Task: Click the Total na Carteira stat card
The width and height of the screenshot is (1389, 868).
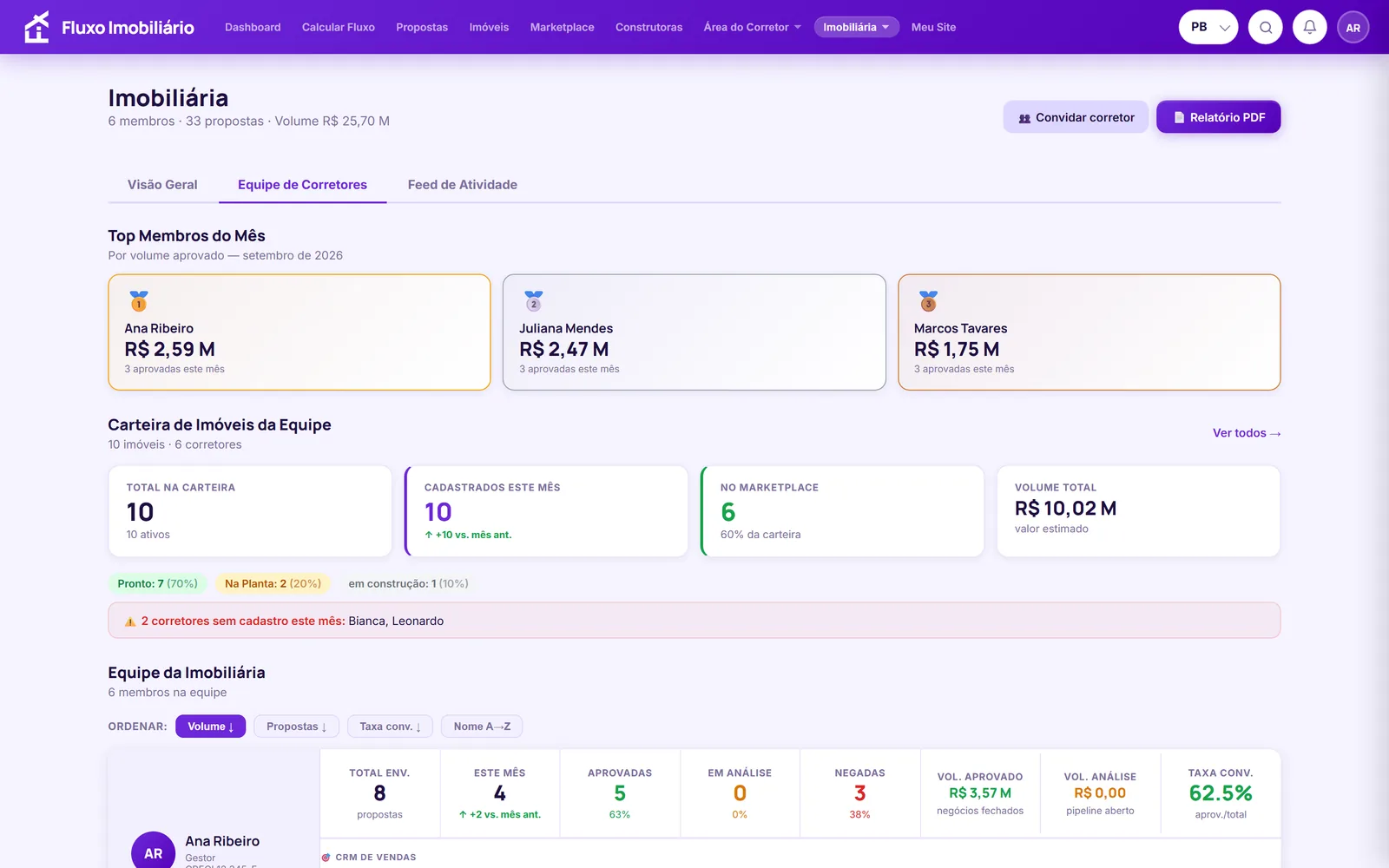Action: click(x=250, y=511)
